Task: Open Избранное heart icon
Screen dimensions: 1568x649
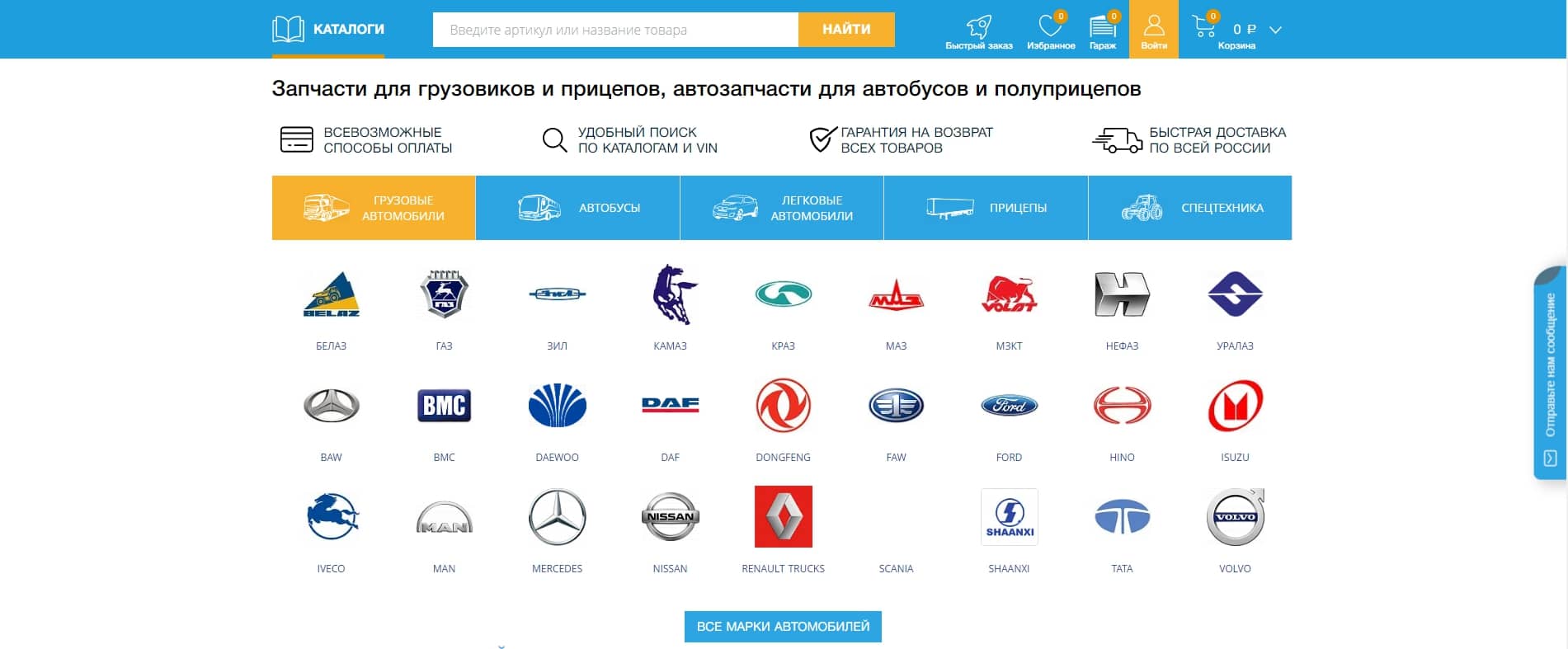Action: [x=1050, y=27]
